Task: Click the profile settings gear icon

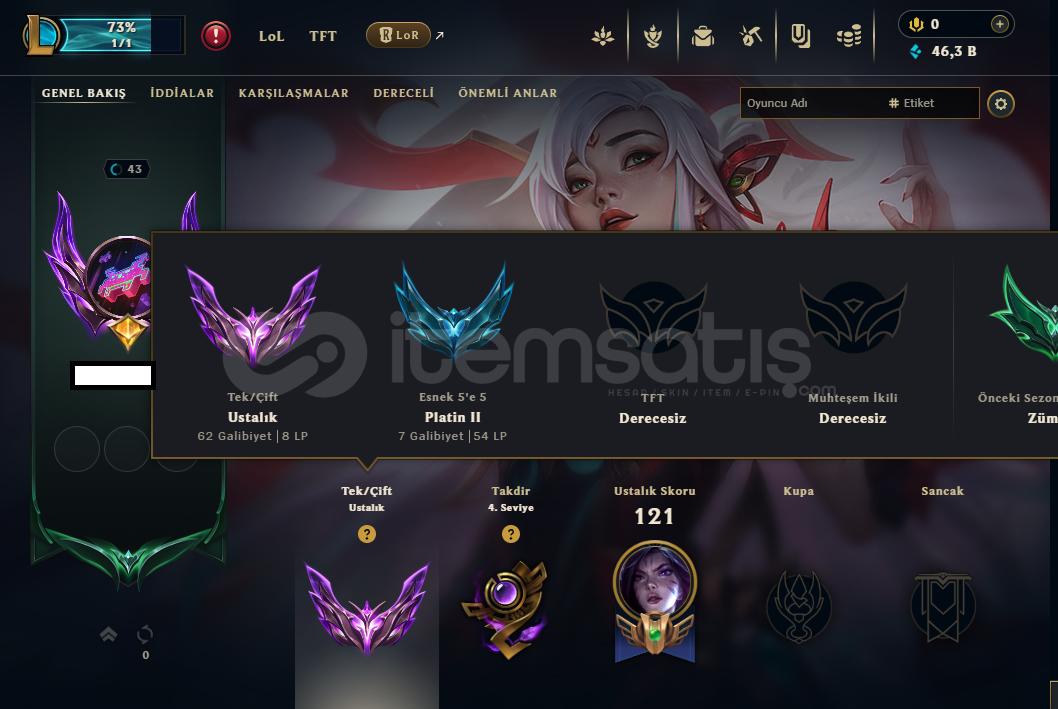Action: 1001,104
